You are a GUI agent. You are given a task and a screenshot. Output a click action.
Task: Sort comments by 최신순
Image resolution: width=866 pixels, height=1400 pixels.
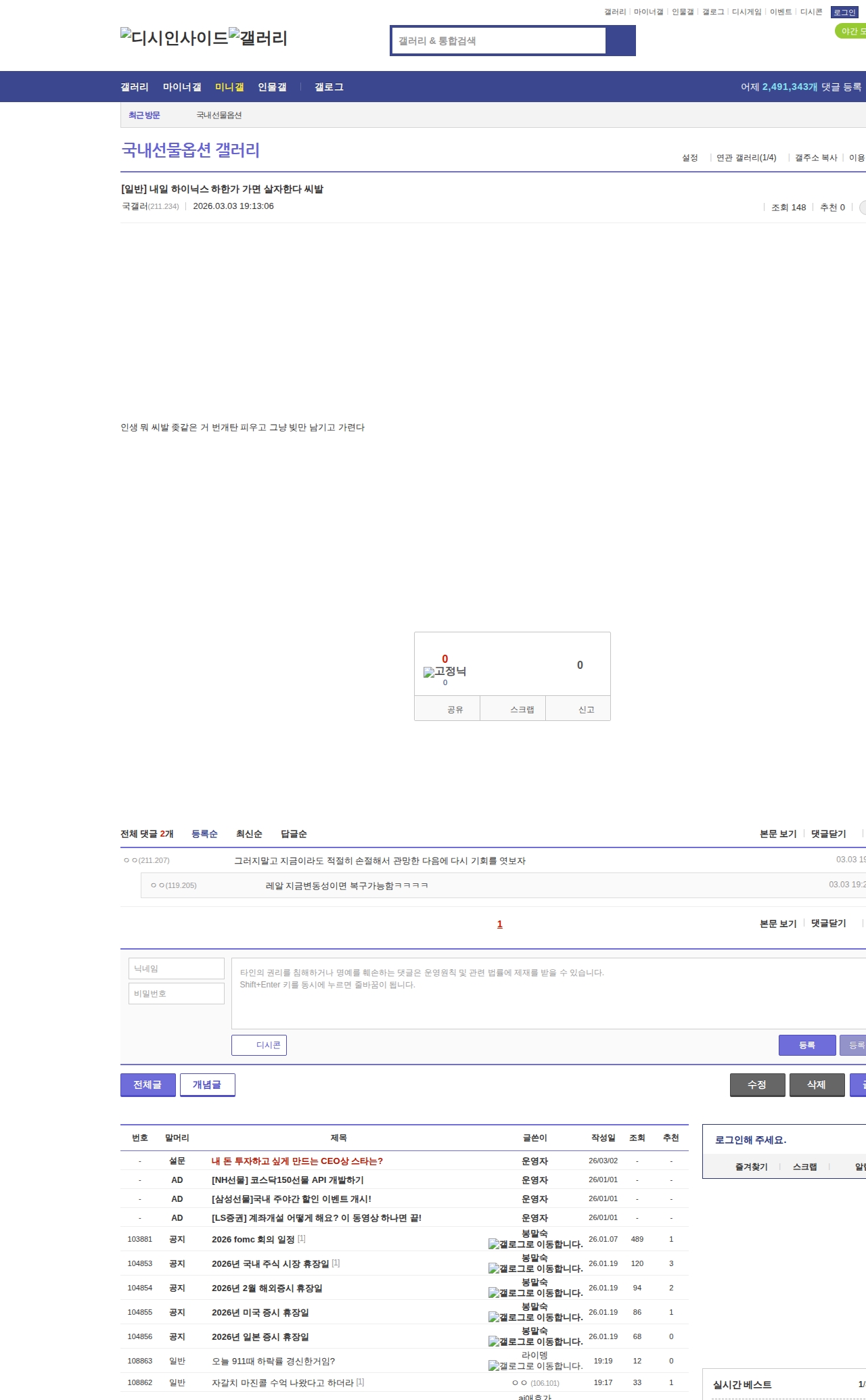[x=249, y=834]
